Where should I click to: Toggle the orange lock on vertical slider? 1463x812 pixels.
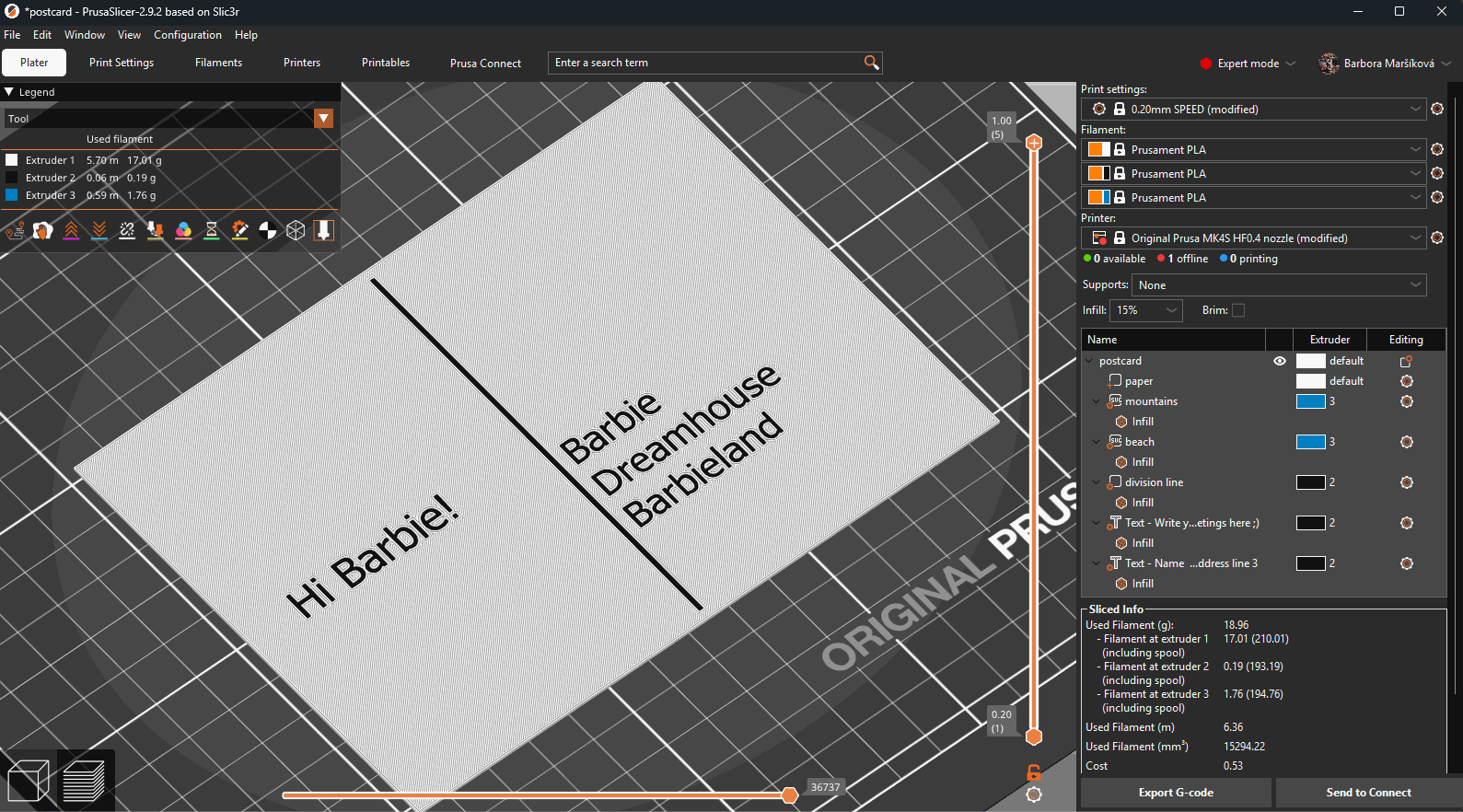coord(1034,772)
